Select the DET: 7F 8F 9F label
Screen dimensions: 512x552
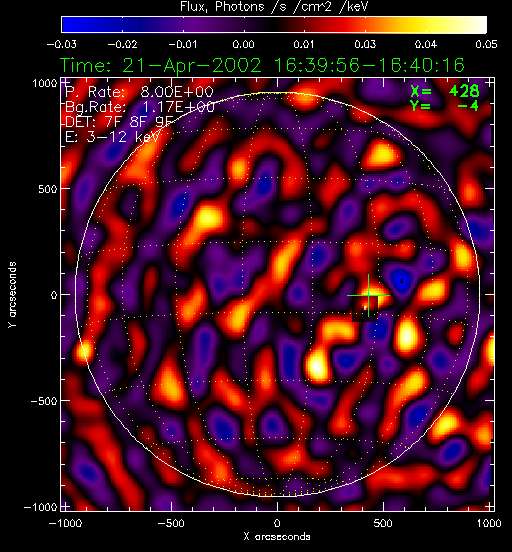(120, 121)
